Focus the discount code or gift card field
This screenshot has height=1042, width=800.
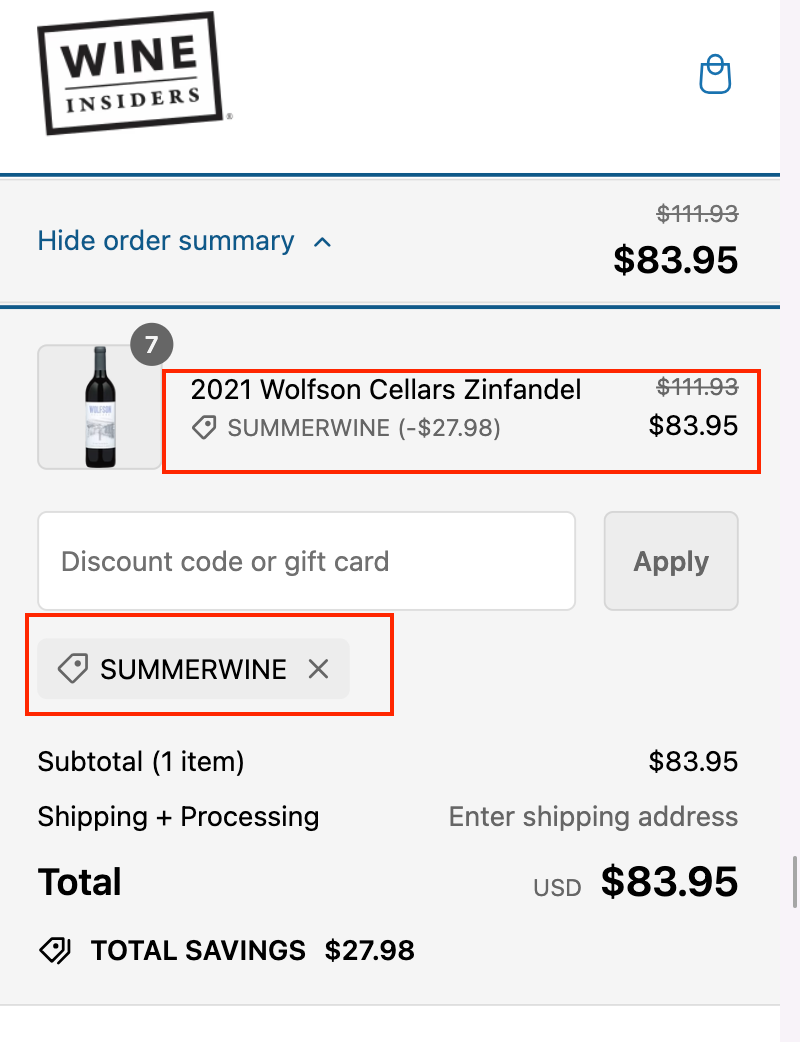pos(306,561)
